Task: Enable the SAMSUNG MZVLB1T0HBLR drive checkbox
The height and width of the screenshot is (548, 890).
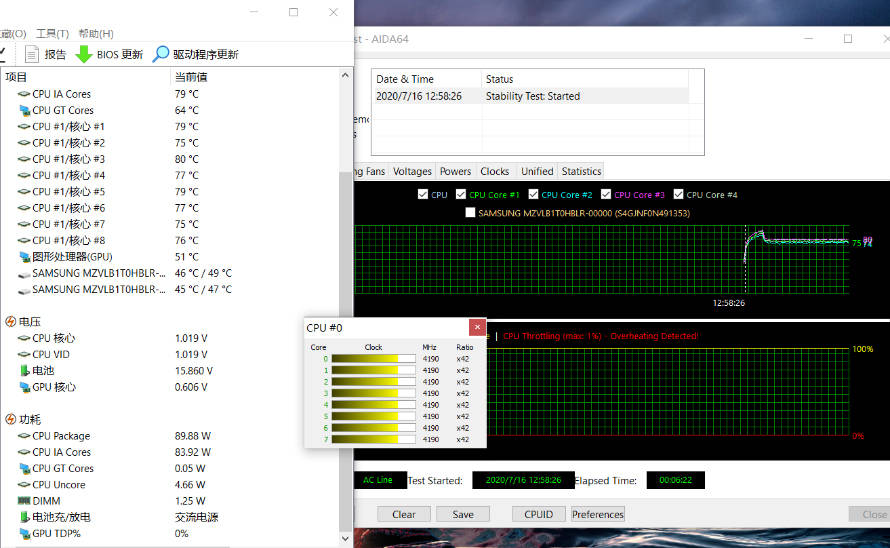Action: pos(470,212)
